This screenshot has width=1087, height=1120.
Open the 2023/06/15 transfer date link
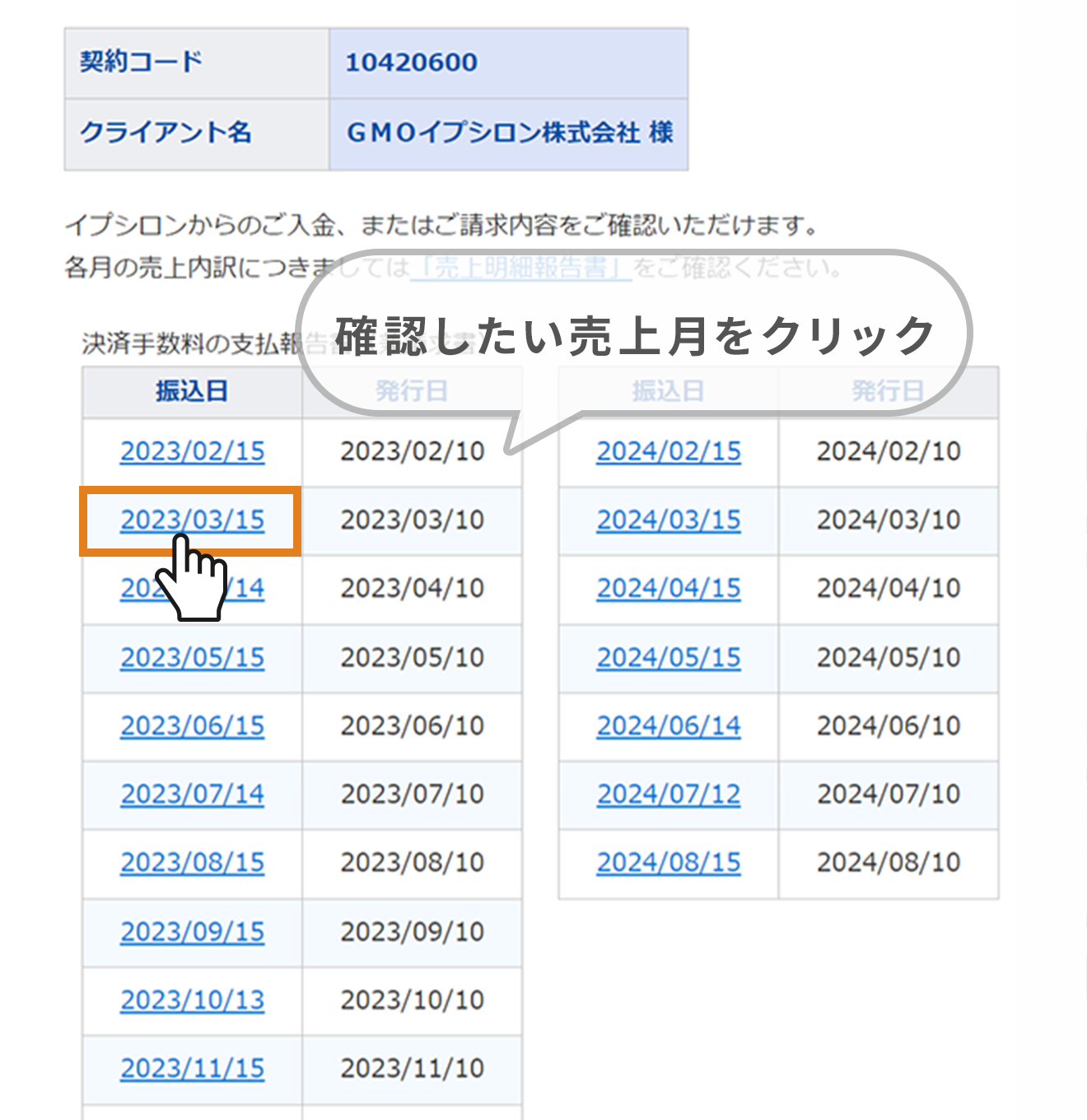[x=193, y=726]
